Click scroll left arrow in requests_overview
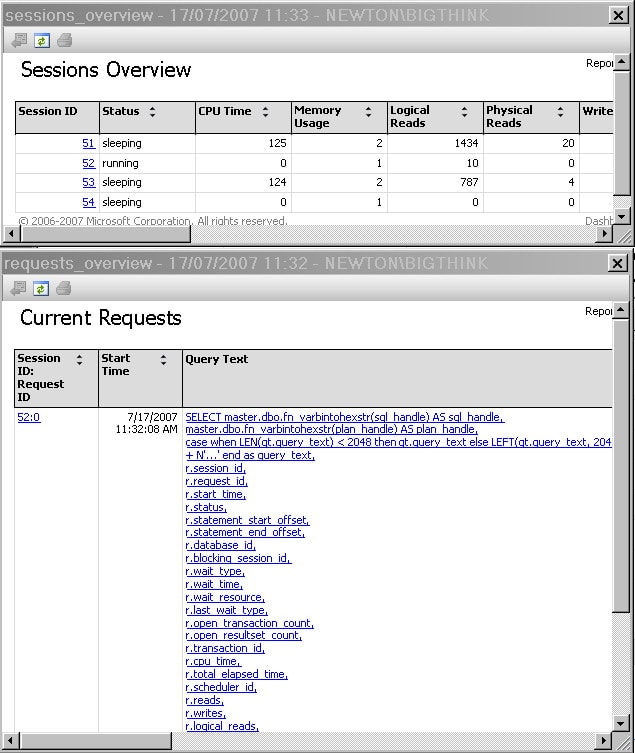Image resolution: width=635 pixels, height=753 pixels. (11, 741)
